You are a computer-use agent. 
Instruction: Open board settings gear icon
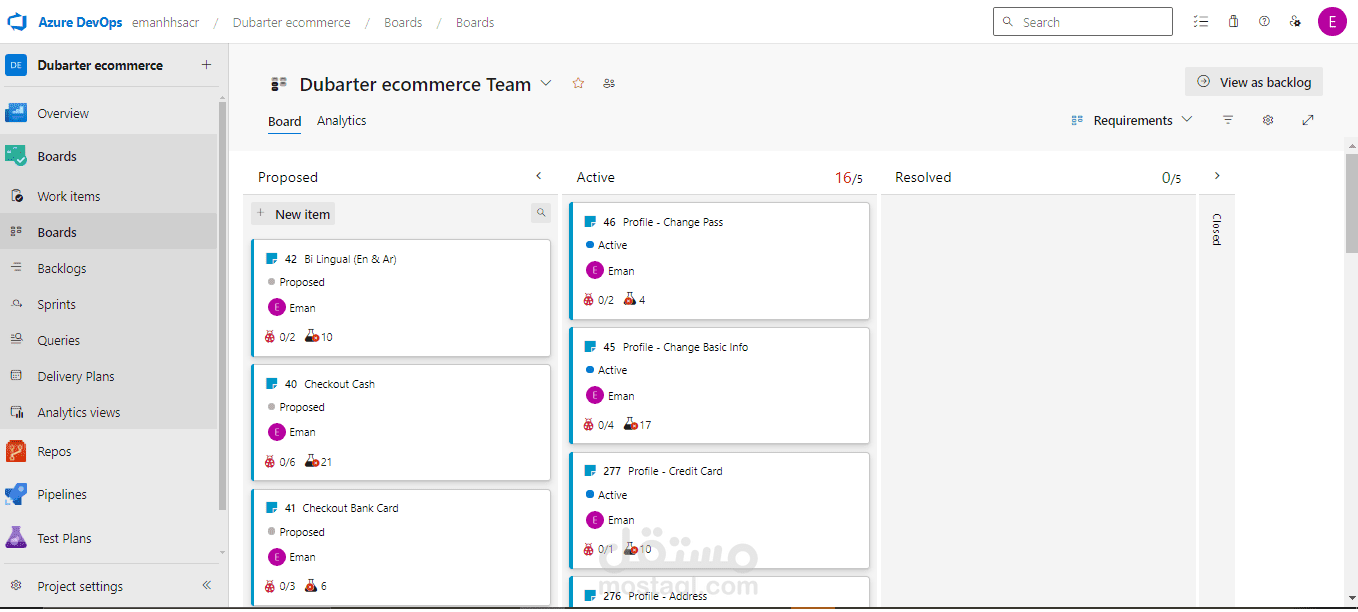[x=1268, y=120]
